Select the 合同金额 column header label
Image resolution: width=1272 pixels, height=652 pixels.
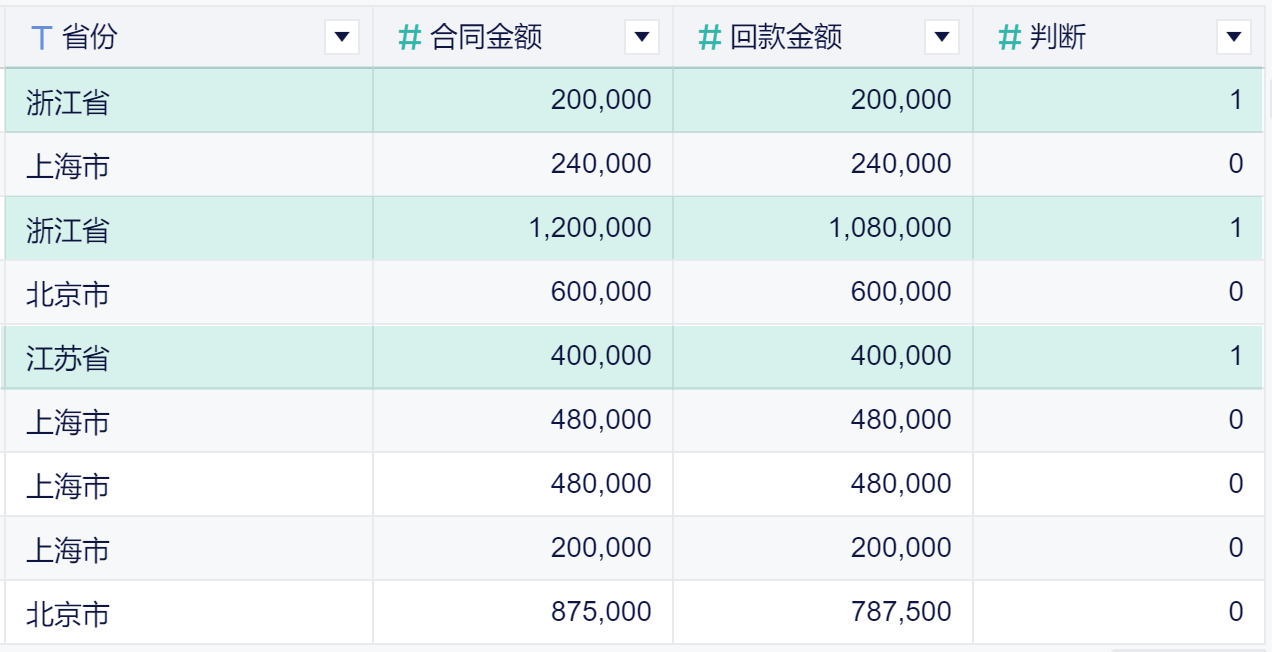(x=486, y=38)
